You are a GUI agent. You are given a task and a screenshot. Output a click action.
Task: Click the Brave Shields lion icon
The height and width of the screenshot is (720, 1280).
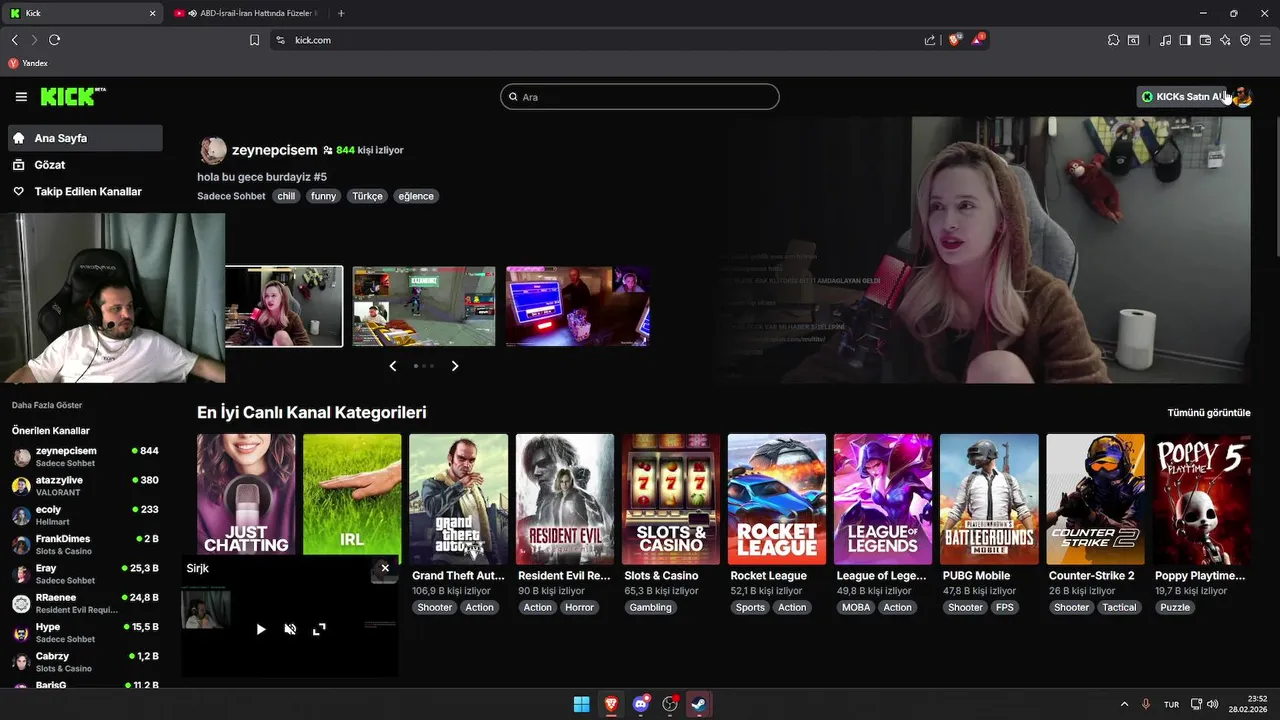955,40
